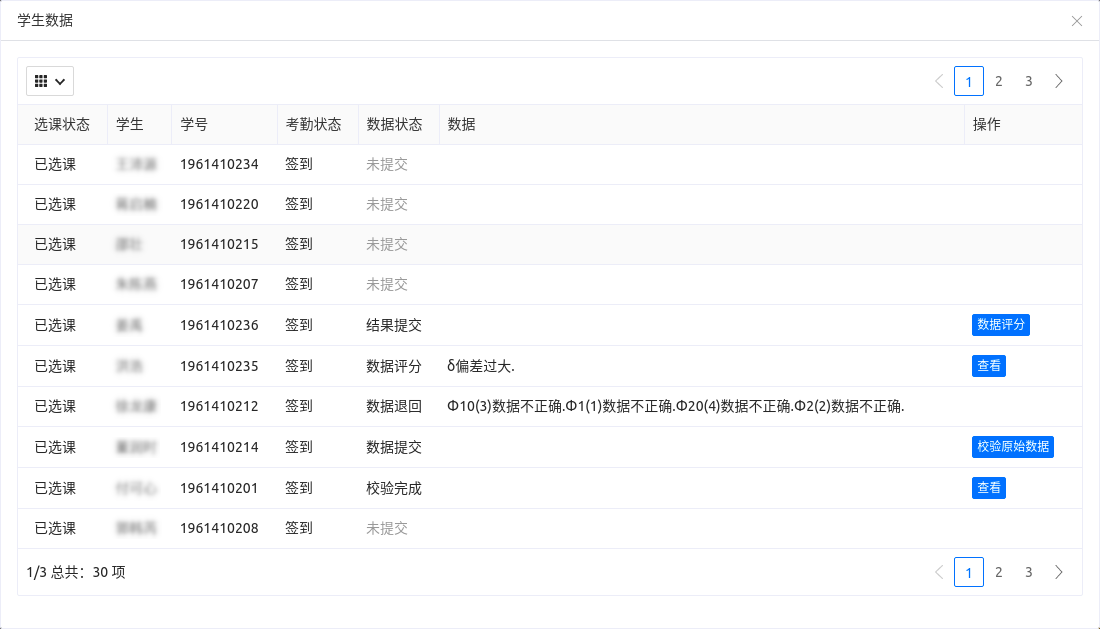1100x629 pixels.
Task: Go to page 2 in top pagination
Action: 998,81
